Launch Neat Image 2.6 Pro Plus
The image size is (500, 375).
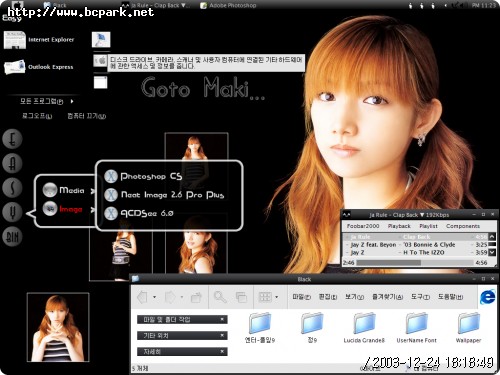point(164,195)
